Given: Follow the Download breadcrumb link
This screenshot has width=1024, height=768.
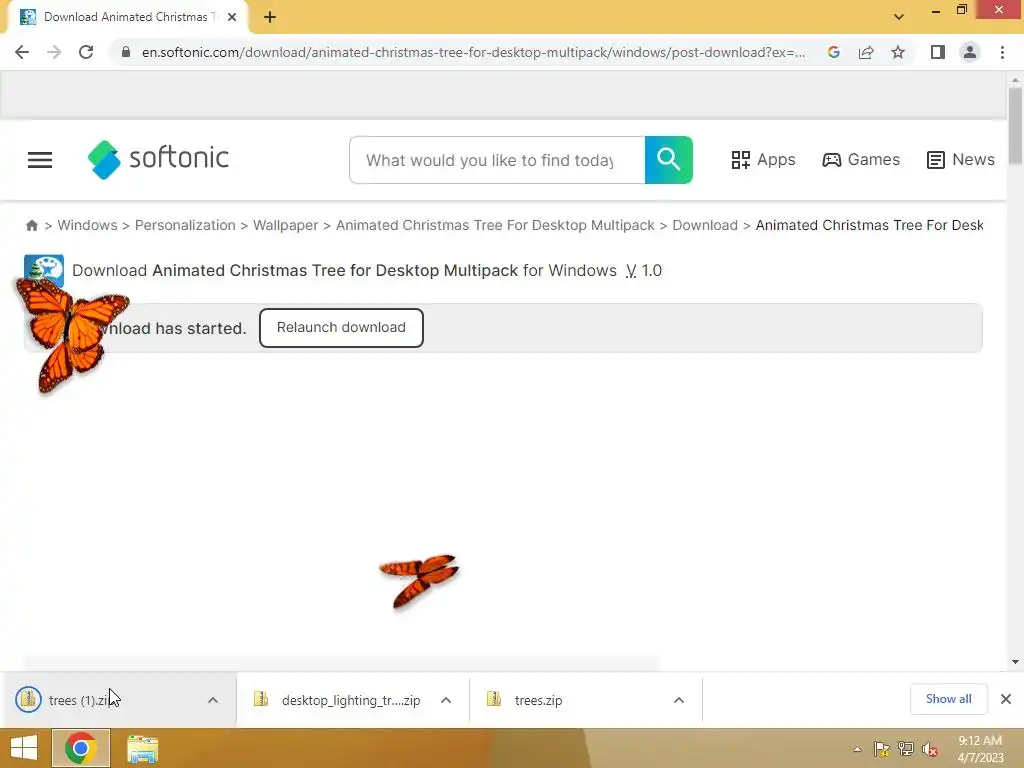Looking at the screenshot, I should click(x=705, y=225).
